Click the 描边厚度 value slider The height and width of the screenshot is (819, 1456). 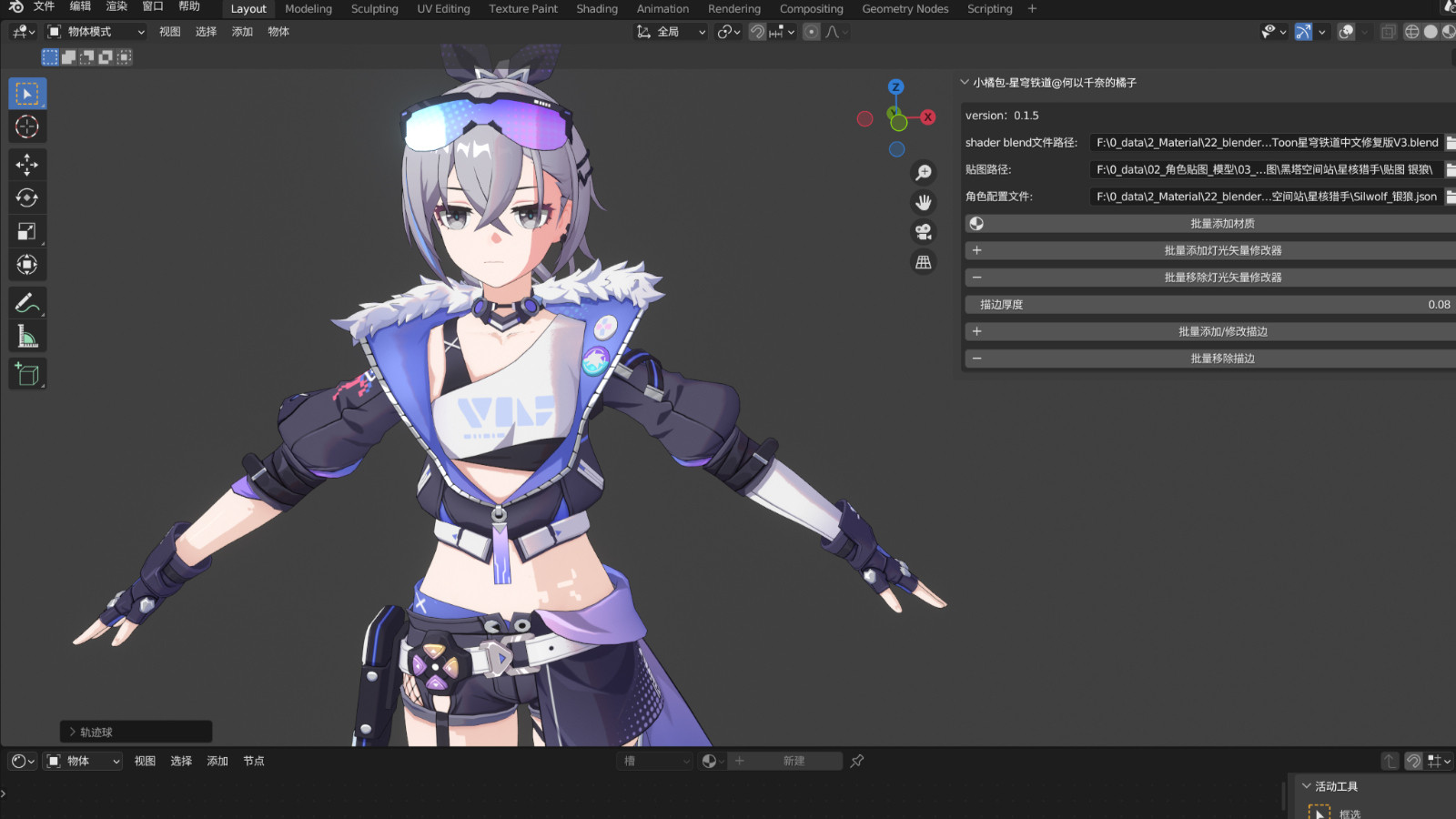(x=1210, y=305)
